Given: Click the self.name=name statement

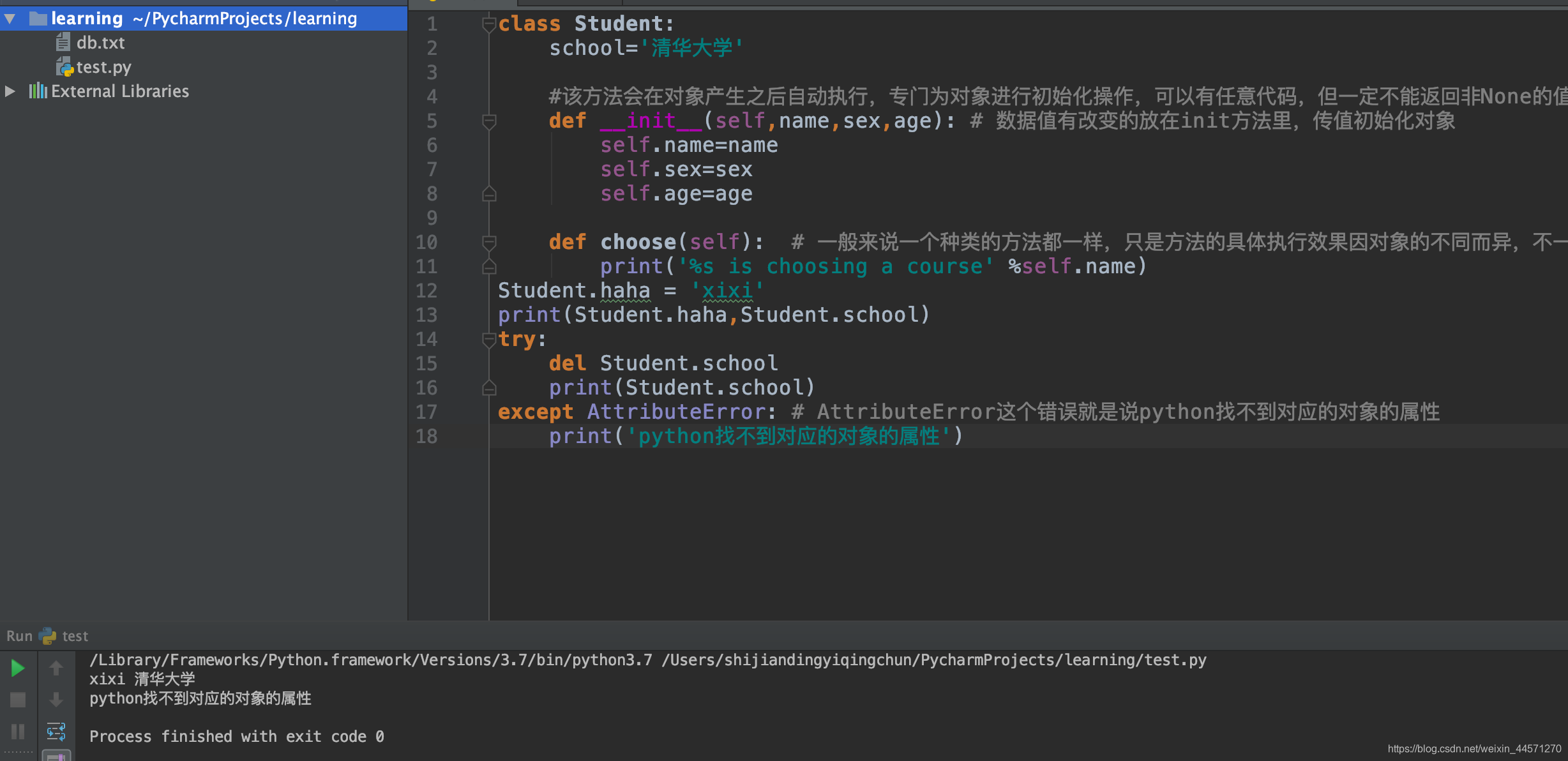Looking at the screenshot, I should pos(689,146).
